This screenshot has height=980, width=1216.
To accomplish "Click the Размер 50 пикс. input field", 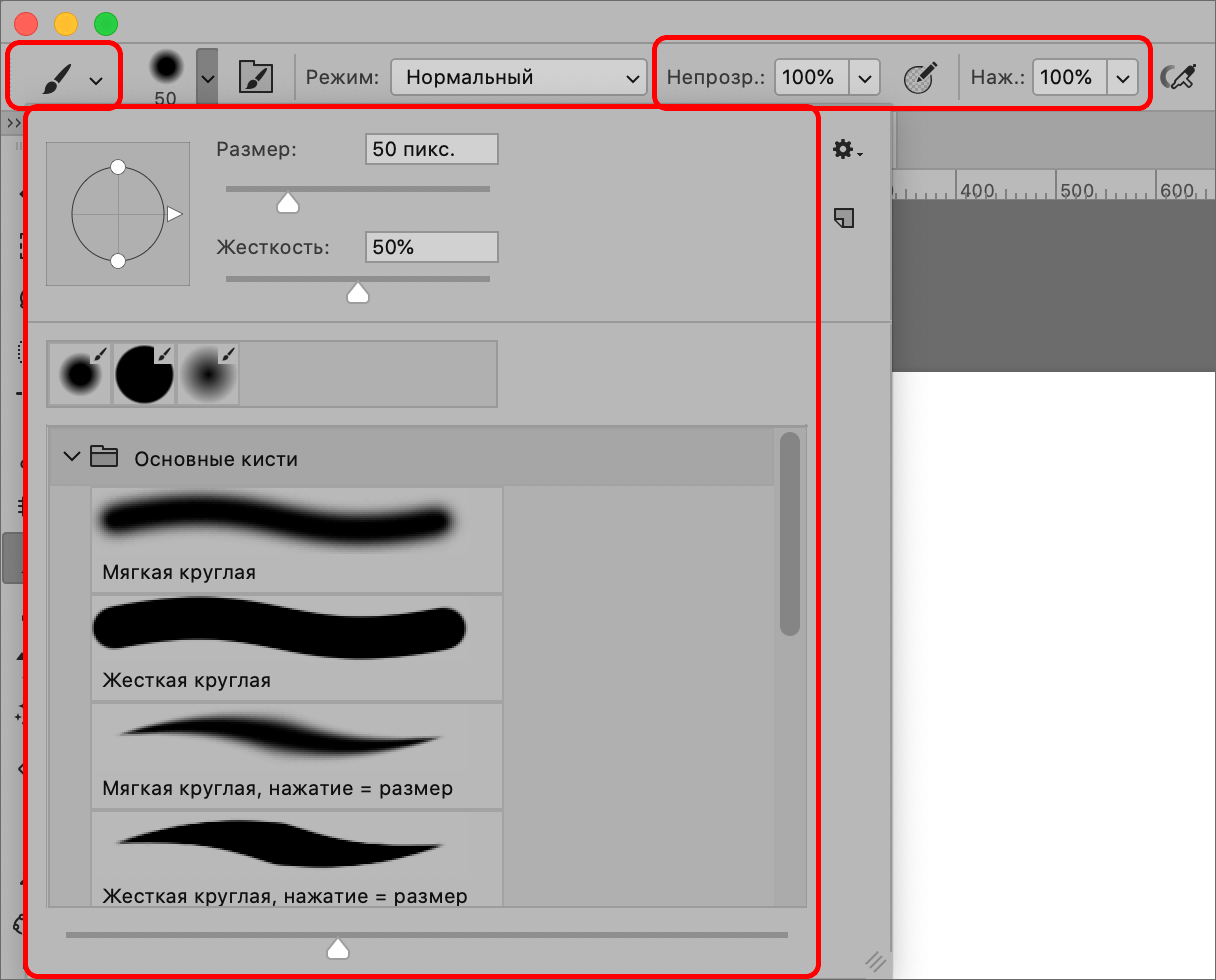I will pyautogui.click(x=431, y=150).
